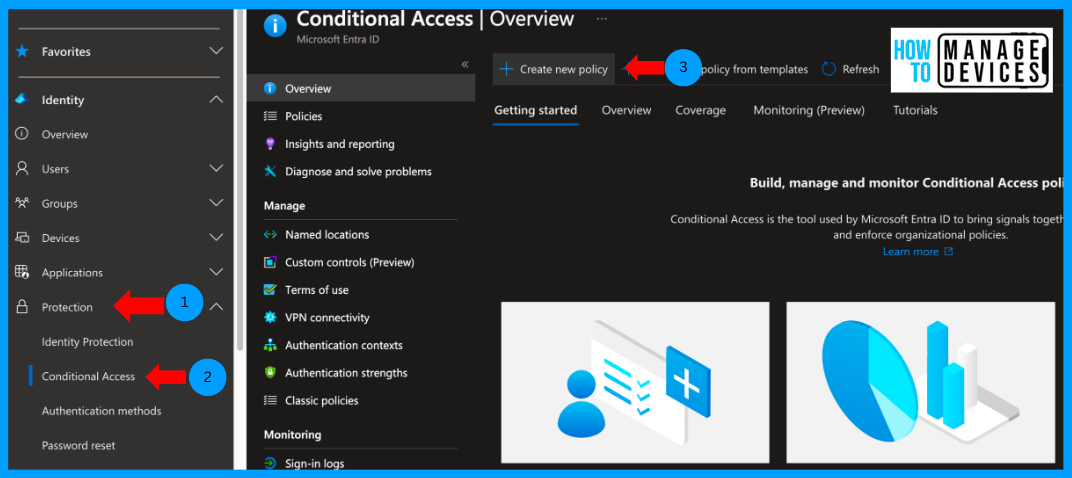Collapse the blade menu with double chevron
Image resolution: width=1072 pixels, height=478 pixels.
(465, 64)
